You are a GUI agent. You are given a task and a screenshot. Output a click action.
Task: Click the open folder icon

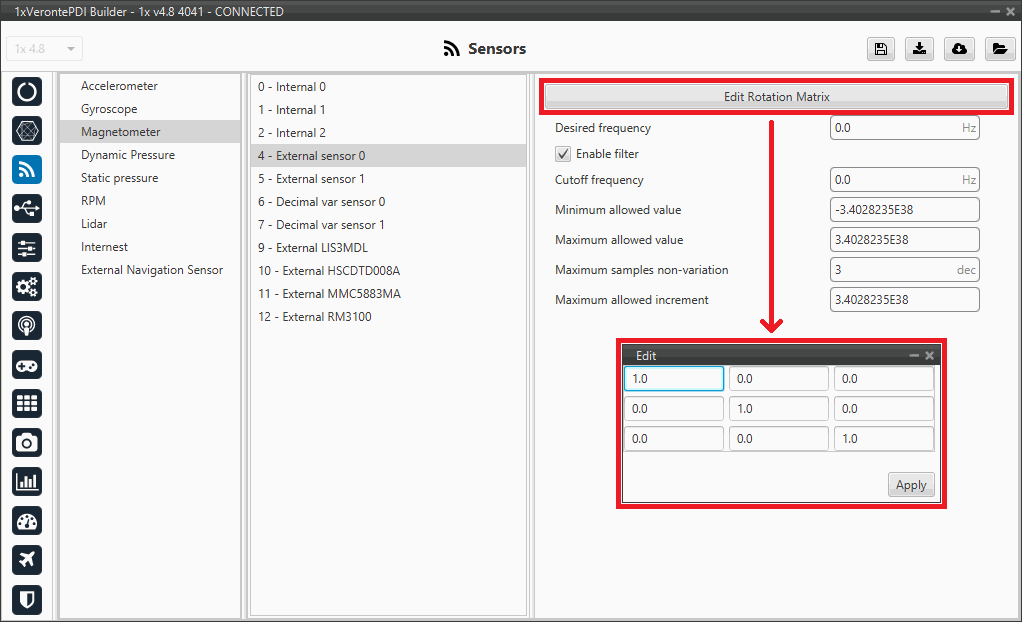pos(998,49)
